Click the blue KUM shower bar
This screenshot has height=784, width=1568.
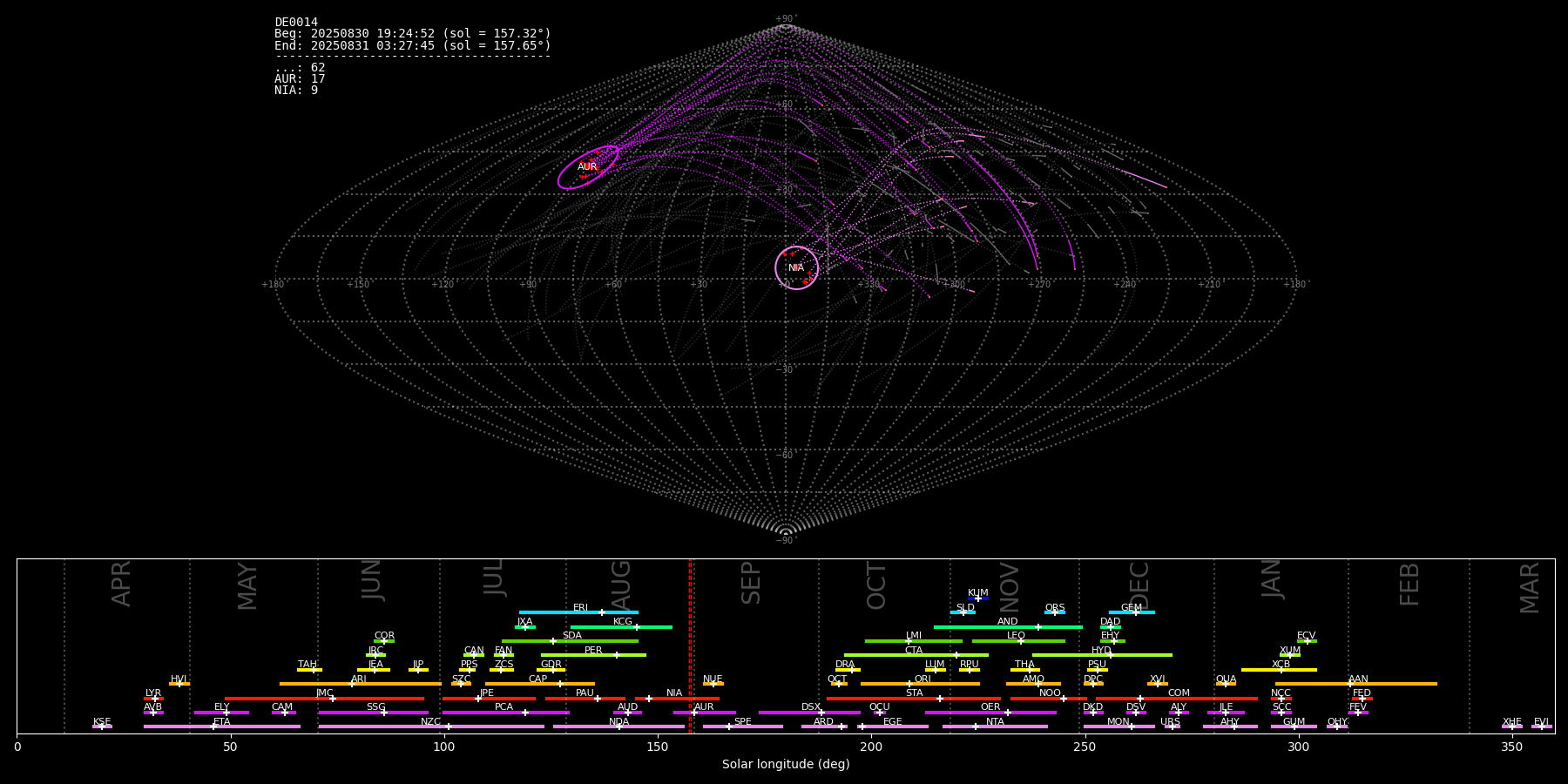pos(978,598)
